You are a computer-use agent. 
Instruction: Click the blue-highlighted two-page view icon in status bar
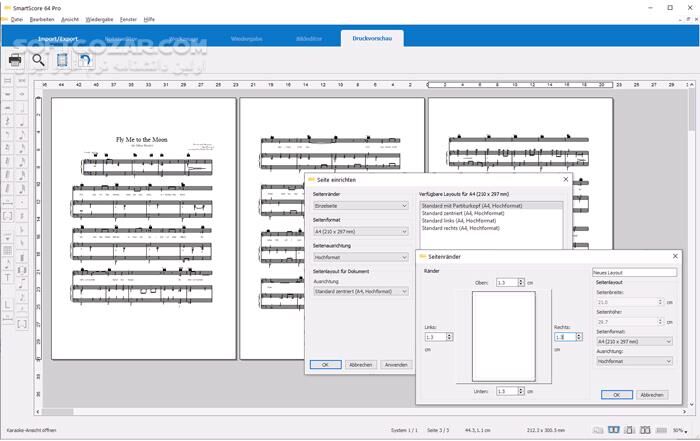pyautogui.click(x=614, y=430)
